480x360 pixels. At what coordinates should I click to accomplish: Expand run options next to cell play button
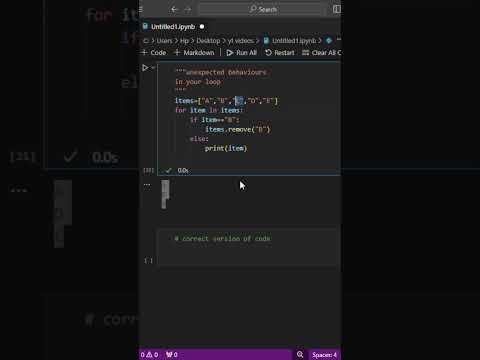click(x=153, y=68)
